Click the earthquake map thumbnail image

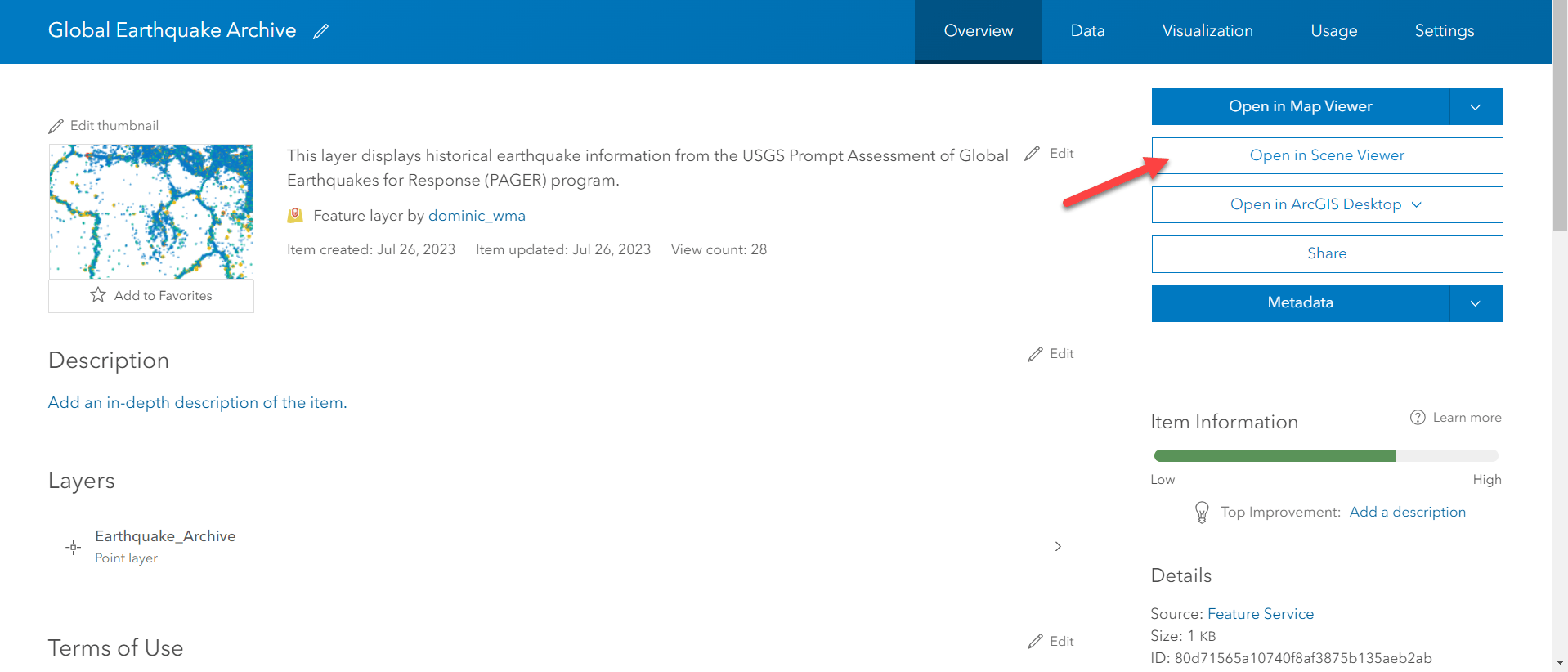coord(151,212)
